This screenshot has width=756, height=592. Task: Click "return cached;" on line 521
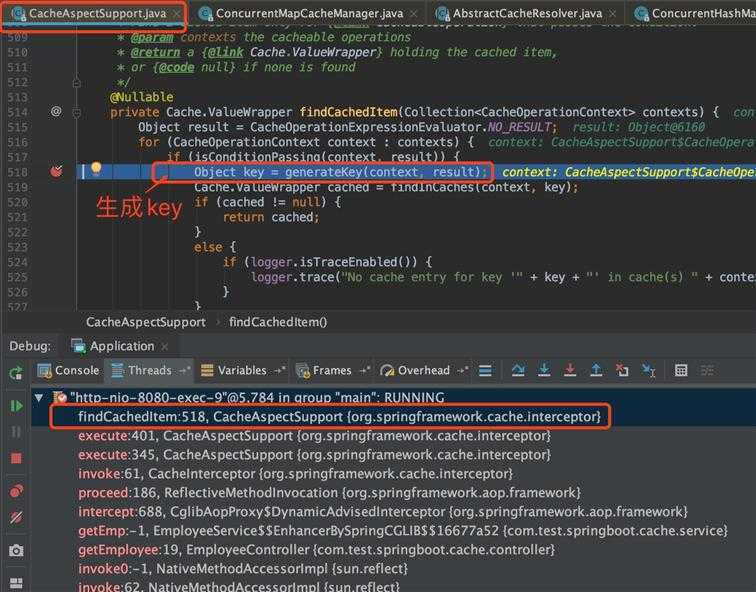[271, 217]
